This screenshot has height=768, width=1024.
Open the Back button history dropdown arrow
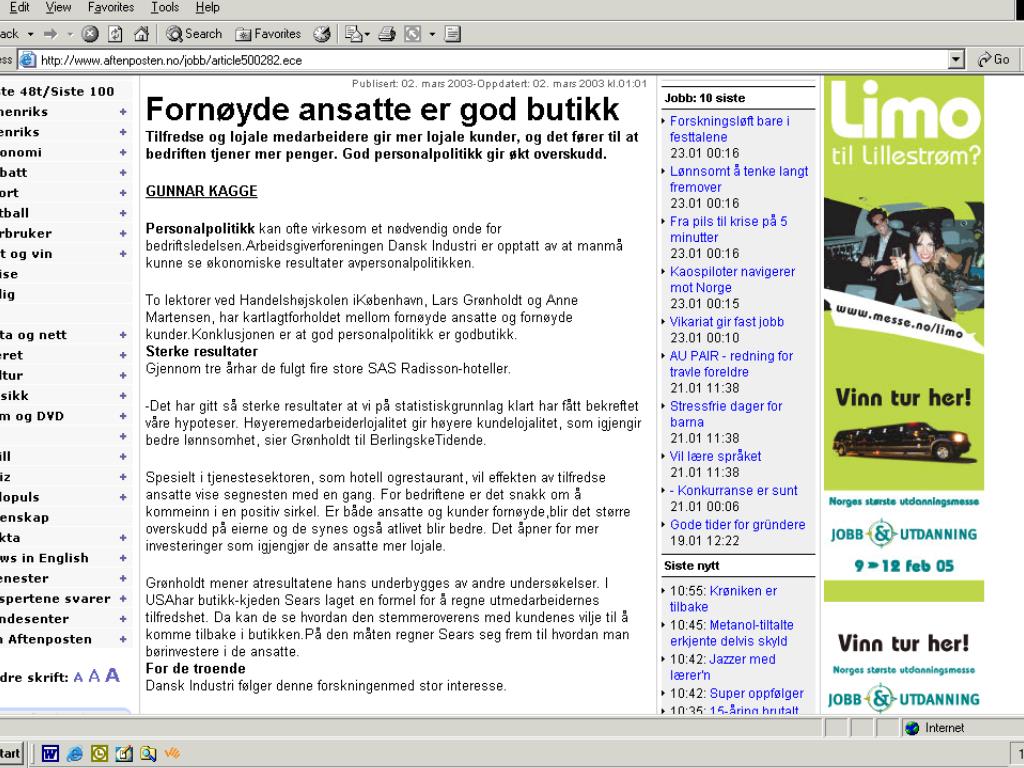tap(30, 34)
